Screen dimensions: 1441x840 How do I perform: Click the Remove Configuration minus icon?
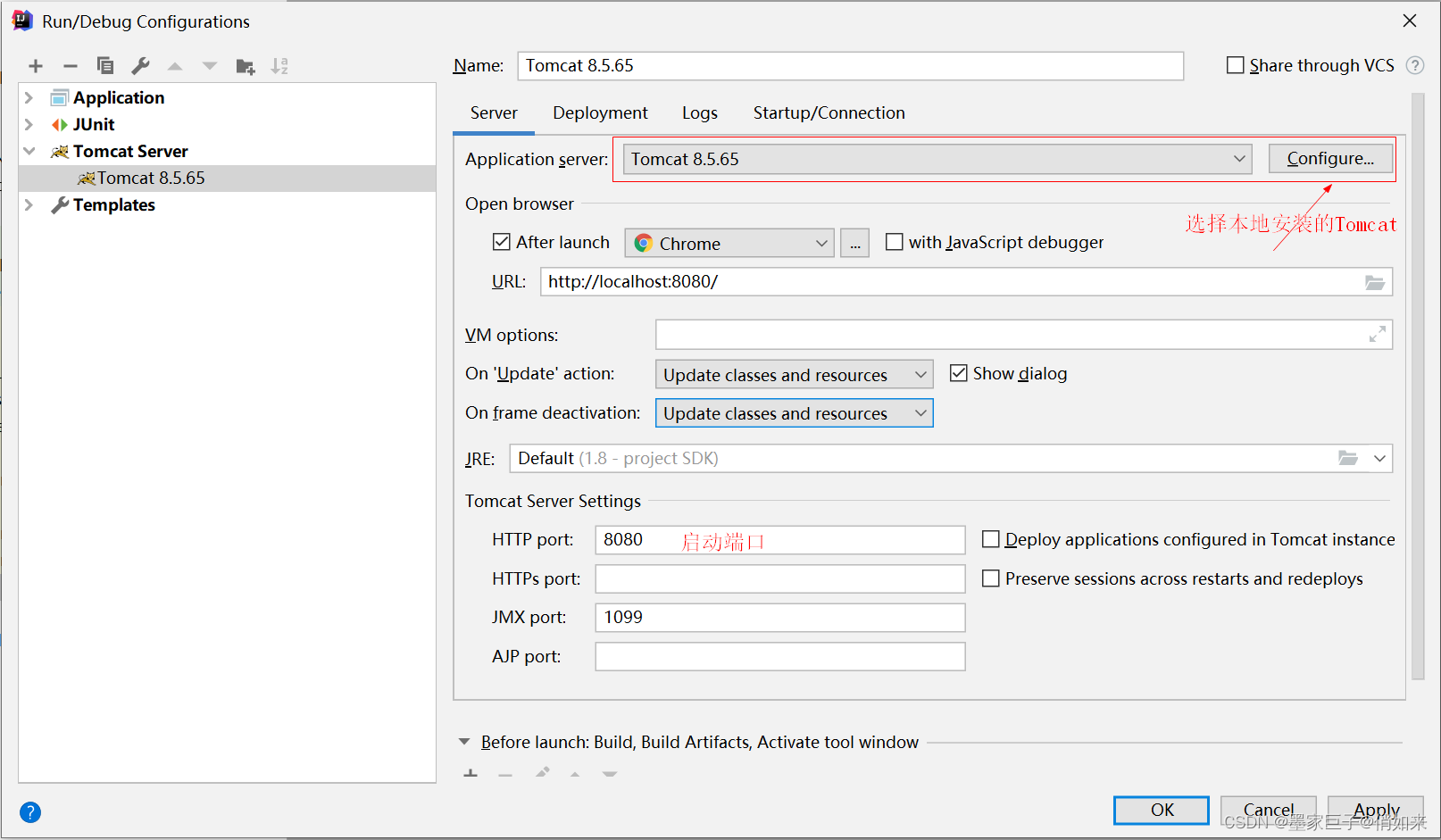tap(71, 66)
